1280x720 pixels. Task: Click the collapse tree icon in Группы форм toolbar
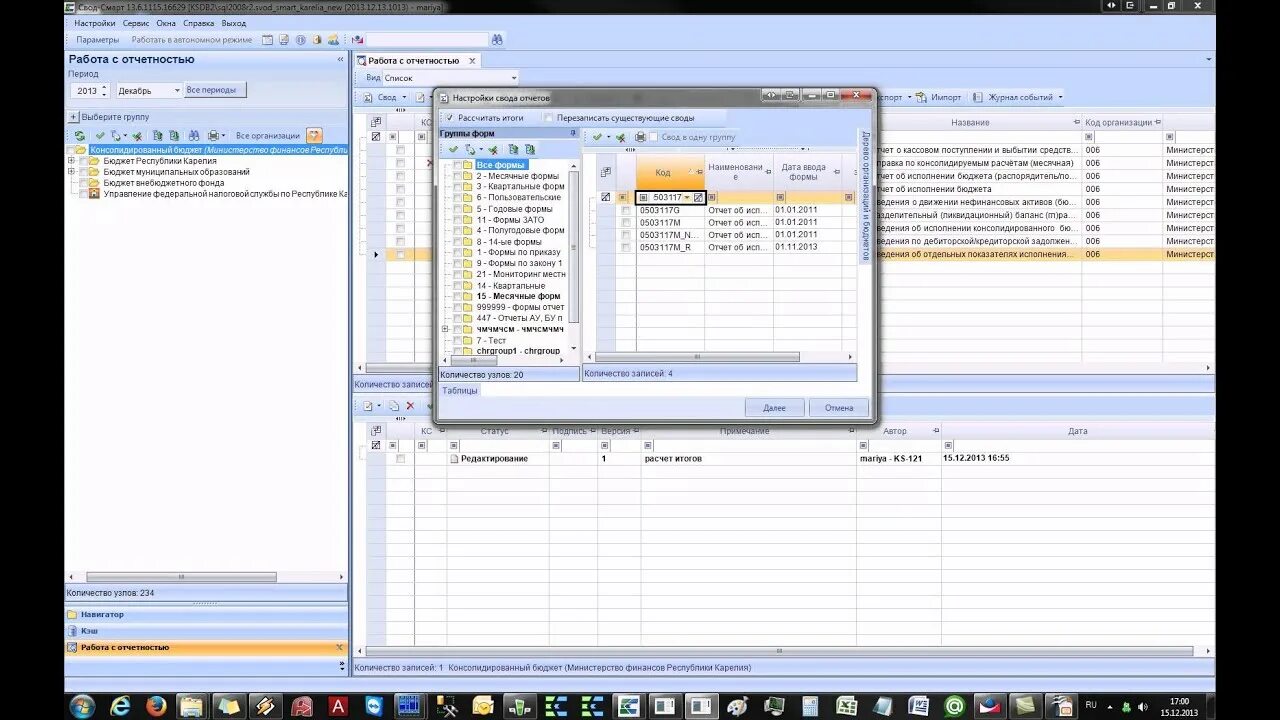530,149
